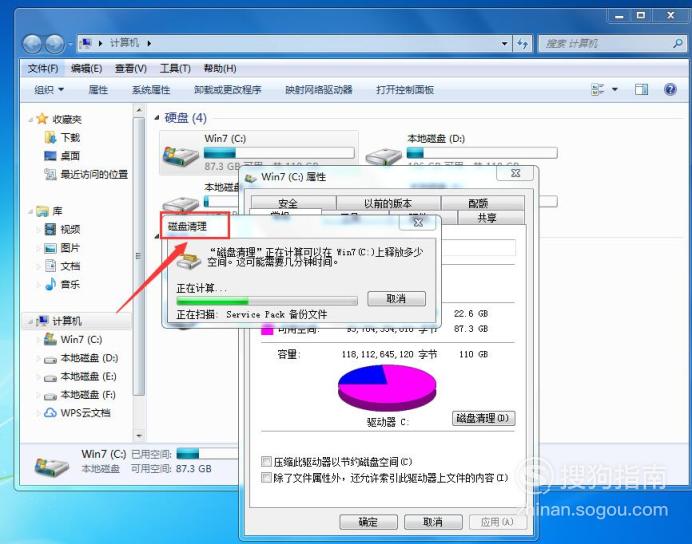Click the Back navigation arrow in Explorer
692x544 pixels.
point(32,44)
